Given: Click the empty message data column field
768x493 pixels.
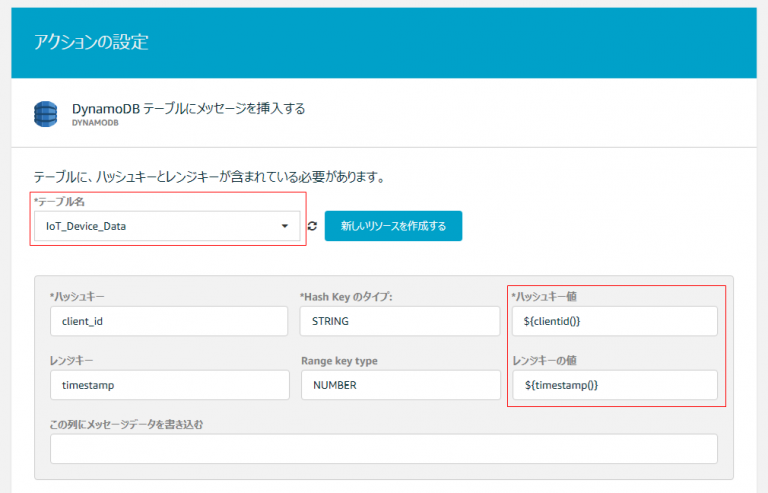Looking at the screenshot, I should point(384,448).
